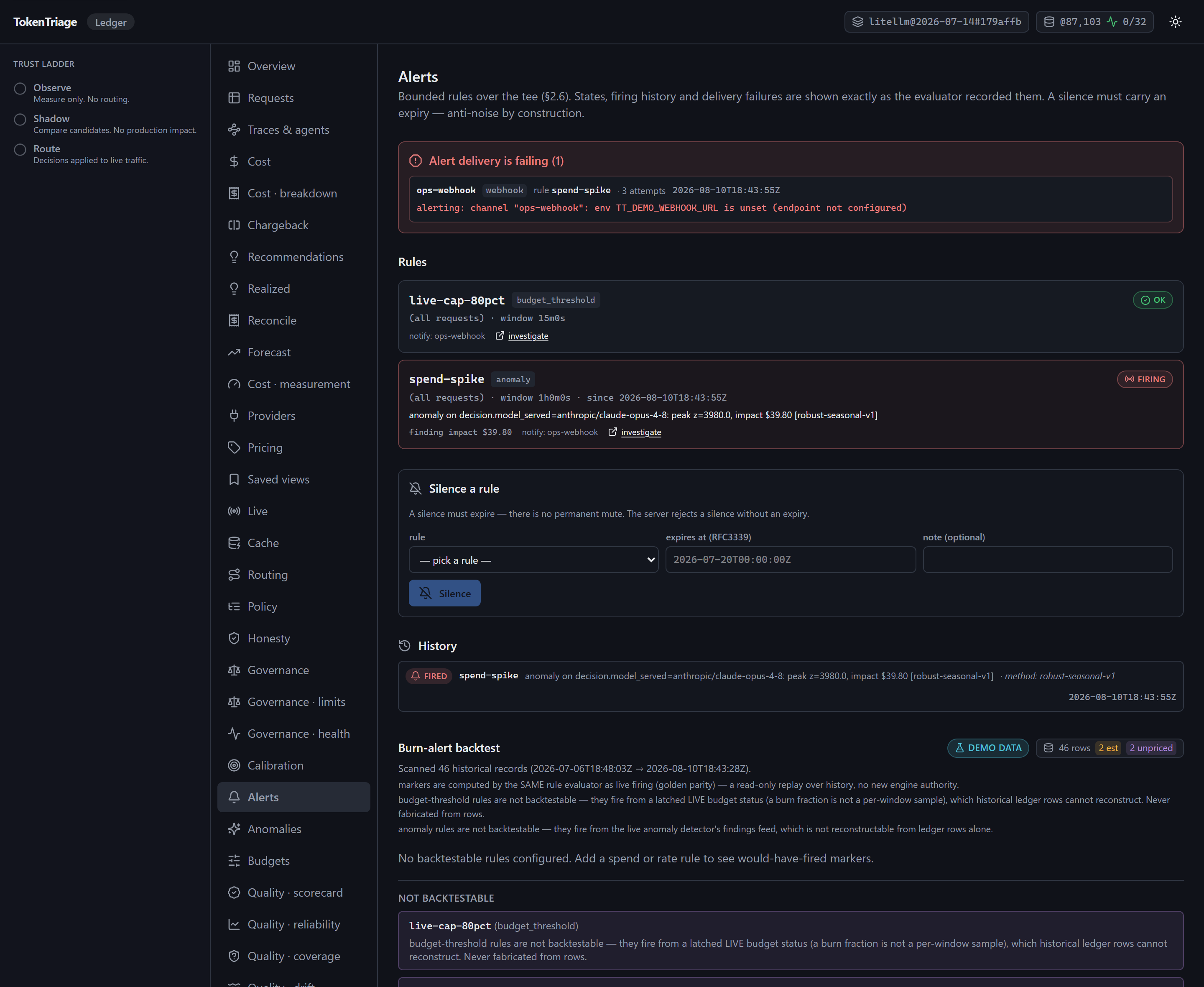Click the Requests table icon
1204x987 pixels.
[234, 98]
